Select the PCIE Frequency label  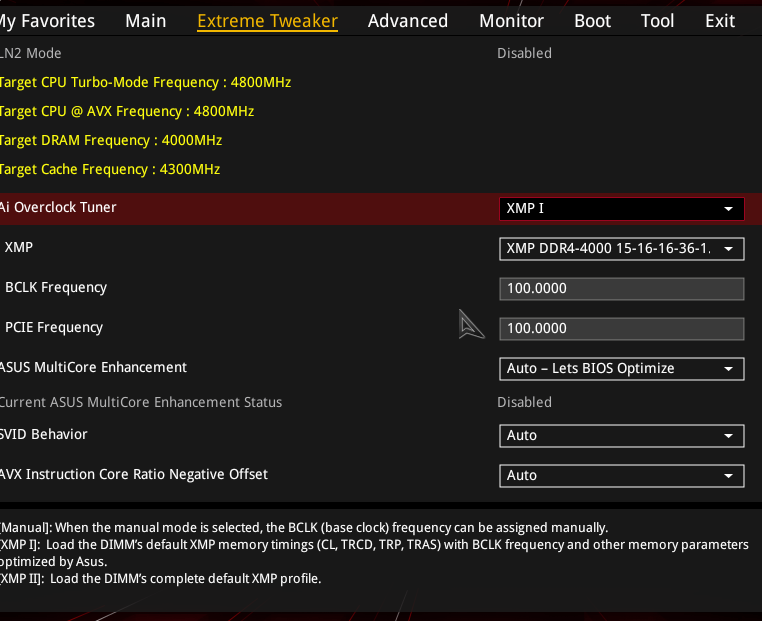54,328
